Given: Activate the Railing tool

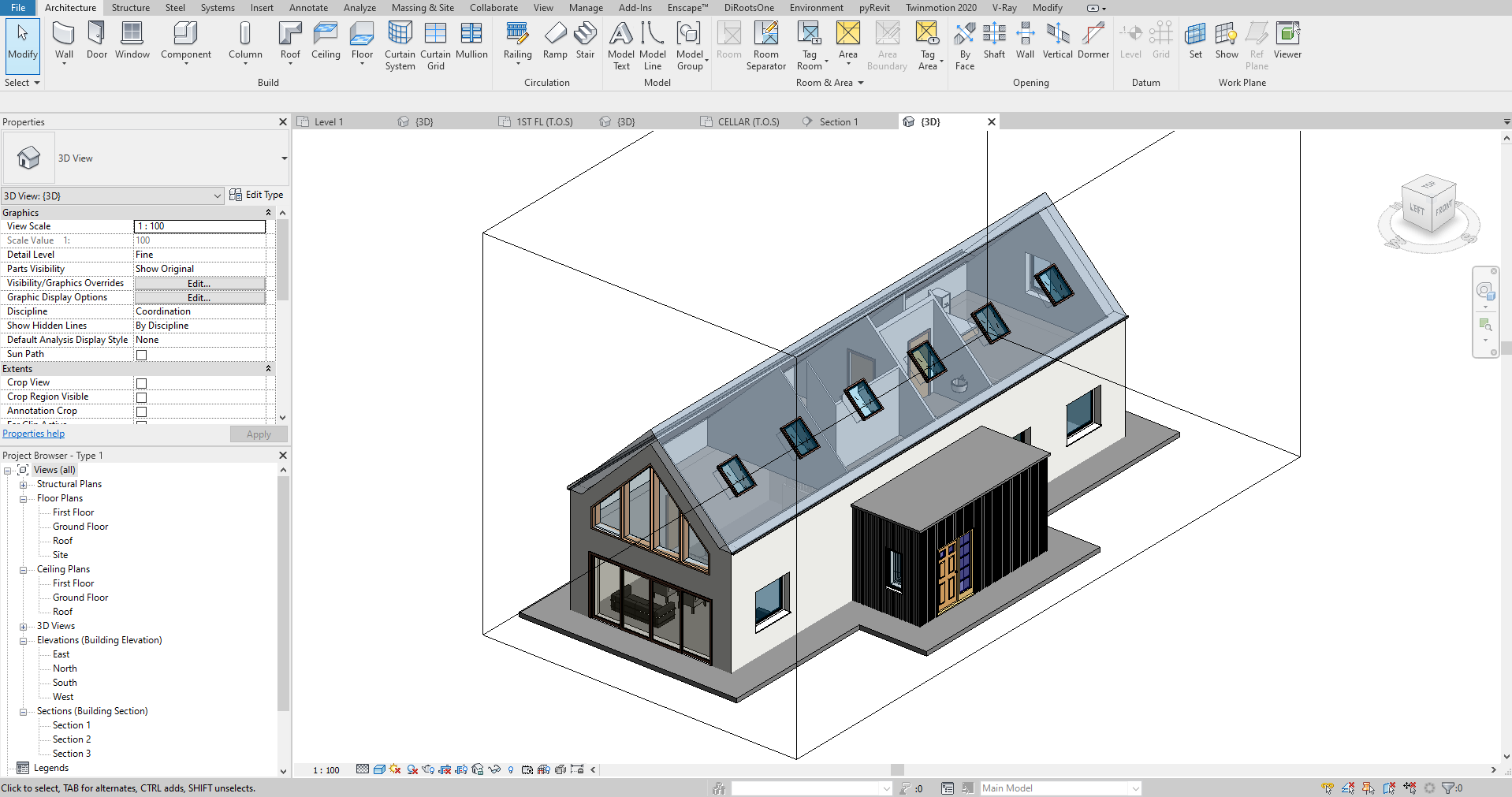Looking at the screenshot, I should click(516, 39).
